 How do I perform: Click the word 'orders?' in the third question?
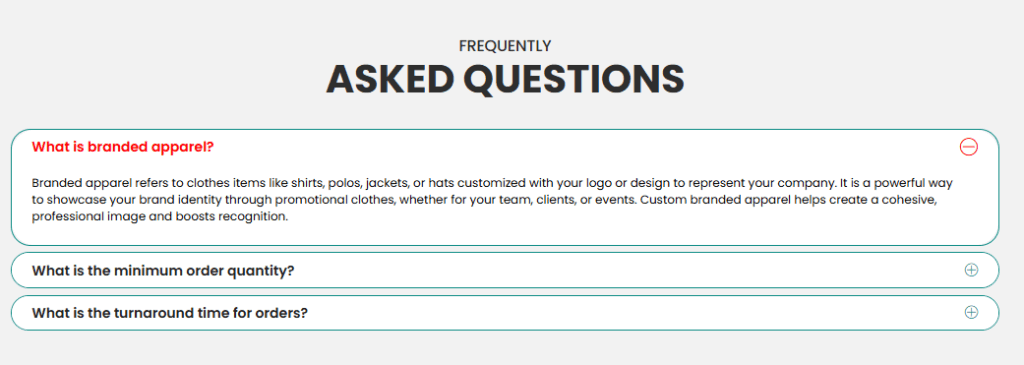click(x=283, y=313)
